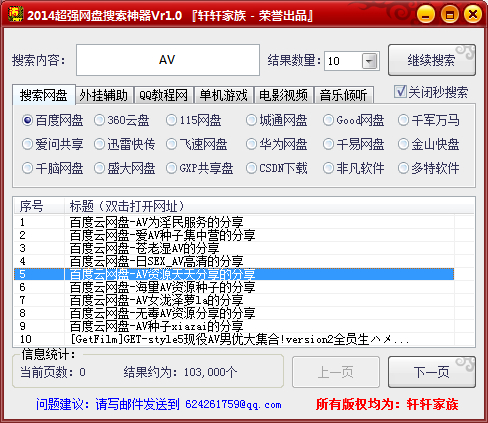Click the 下一页 button
The height and width of the screenshot is (423, 488).
432,372
